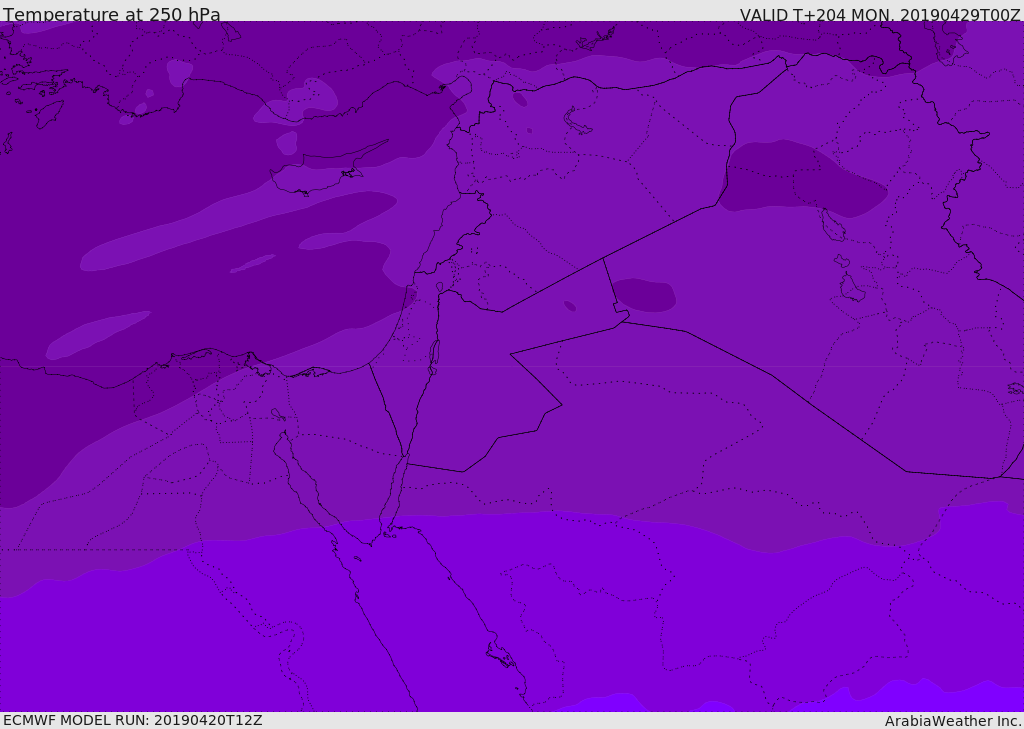Click the island cluster in the southern Red Sea

[x=500, y=656]
